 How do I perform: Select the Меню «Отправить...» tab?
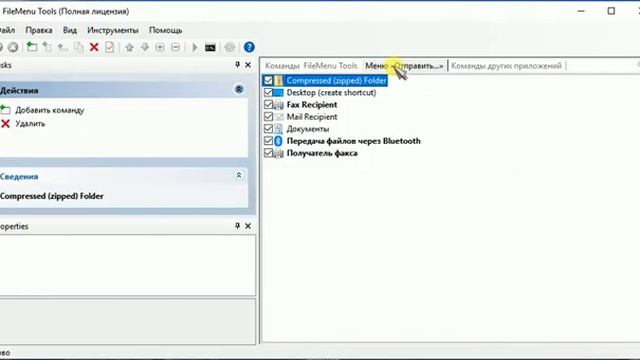click(x=404, y=66)
